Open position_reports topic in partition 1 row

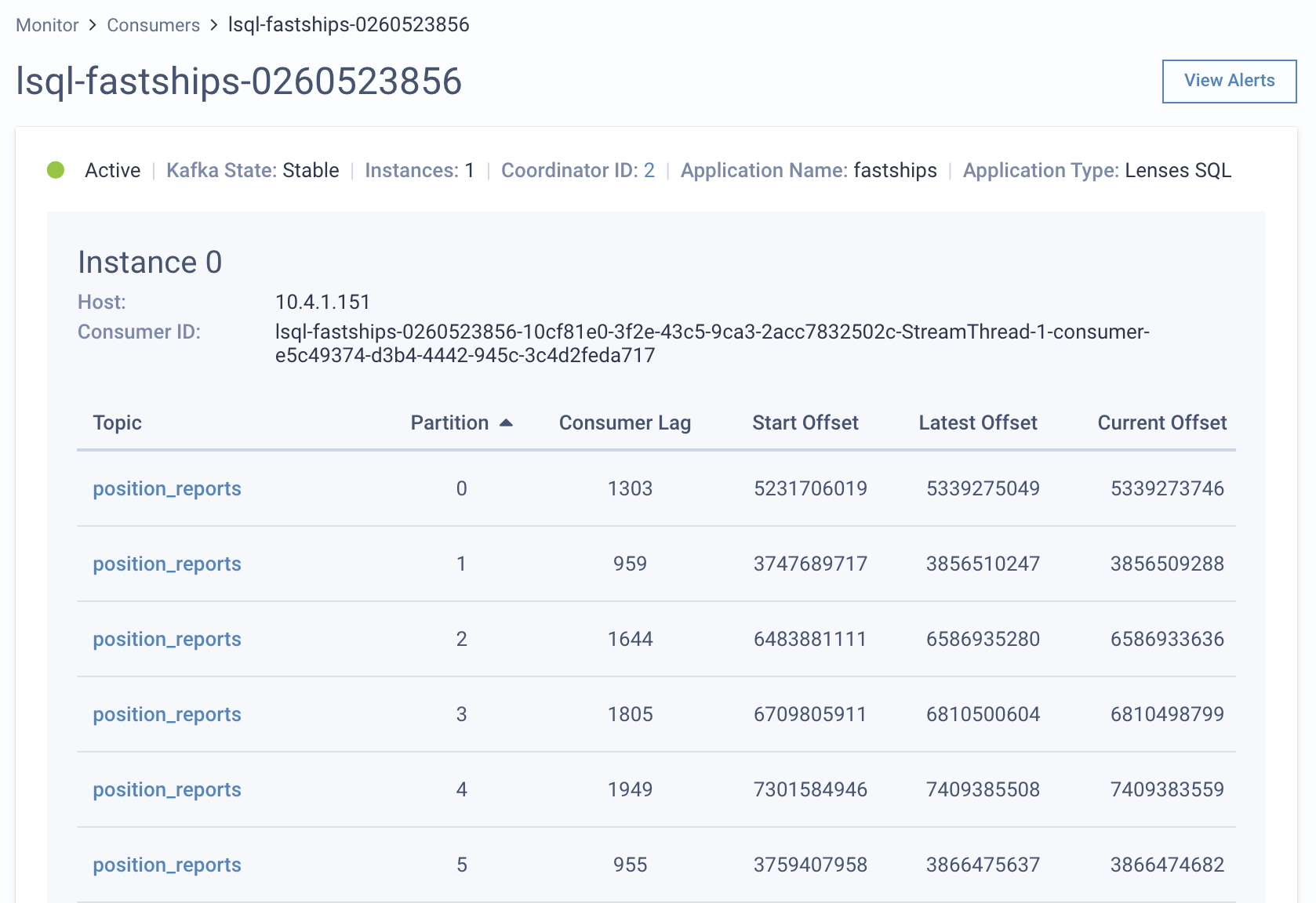[x=167, y=564]
